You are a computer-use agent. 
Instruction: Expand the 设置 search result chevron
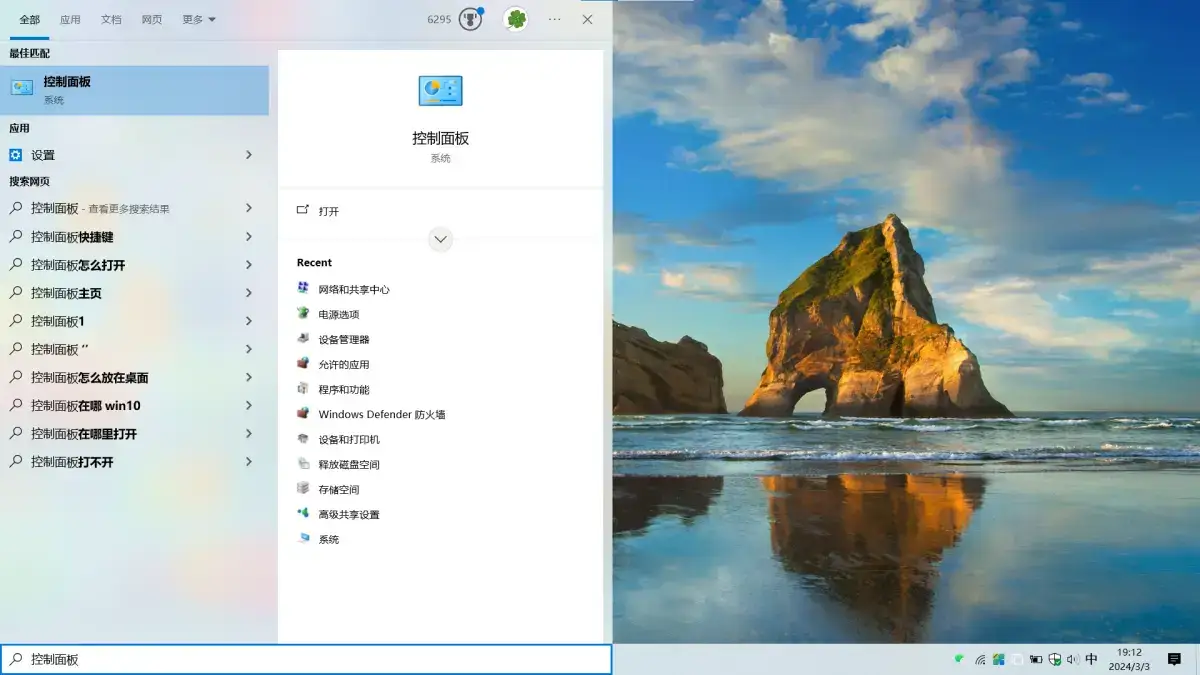[250, 155]
